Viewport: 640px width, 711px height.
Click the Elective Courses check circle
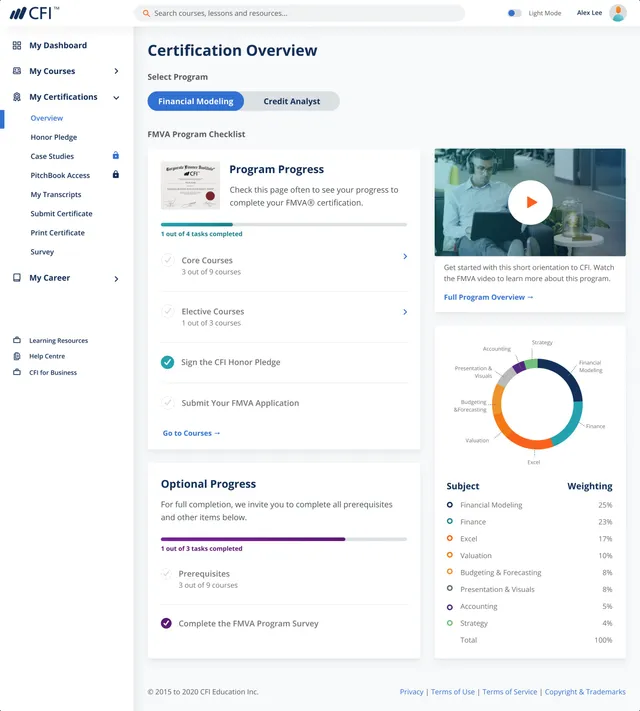coord(168,312)
